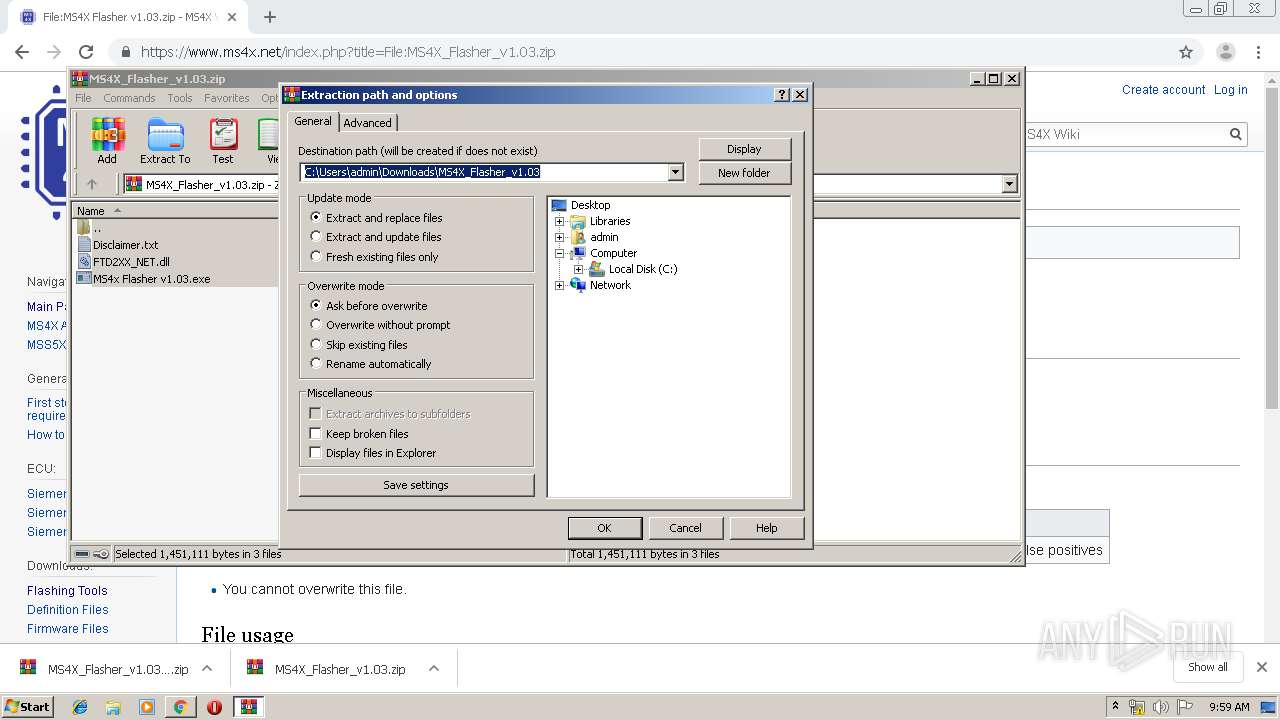Enable Keep broken files checkbox
The image size is (1280, 720).
pos(316,434)
